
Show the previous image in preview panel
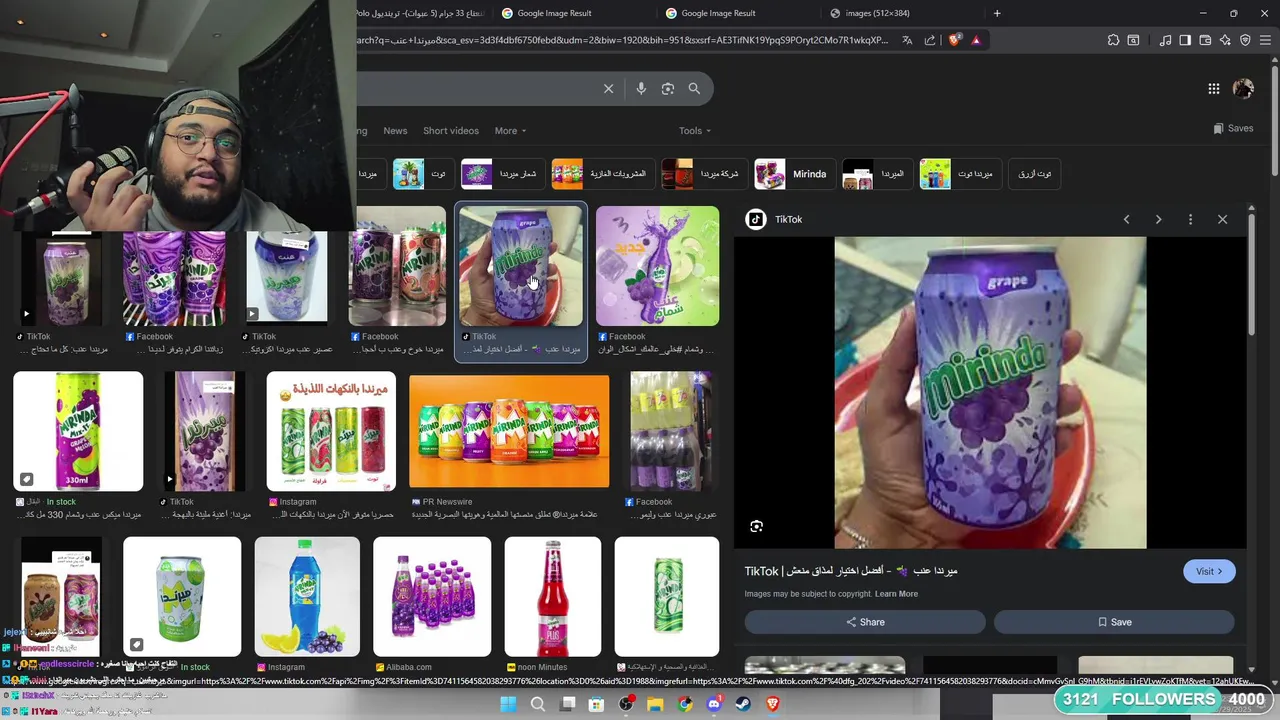click(x=1126, y=219)
